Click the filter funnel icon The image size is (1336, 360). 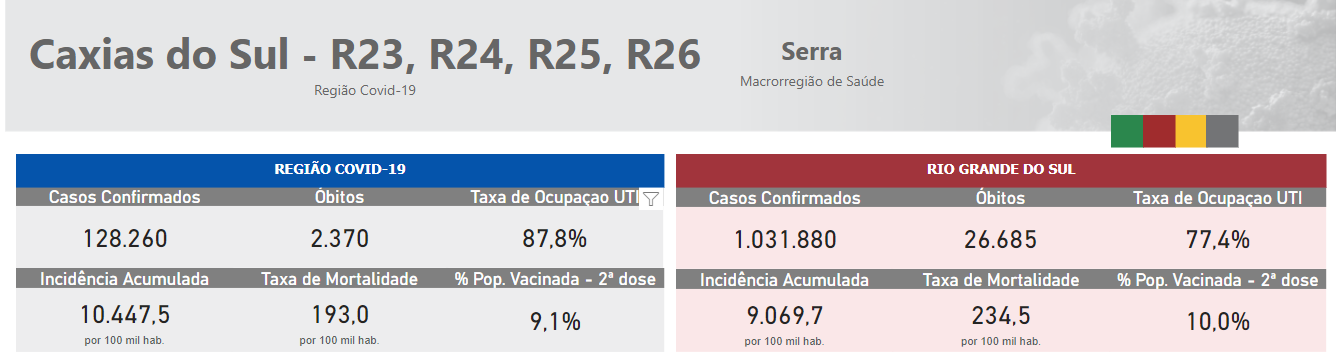pos(651,199)
